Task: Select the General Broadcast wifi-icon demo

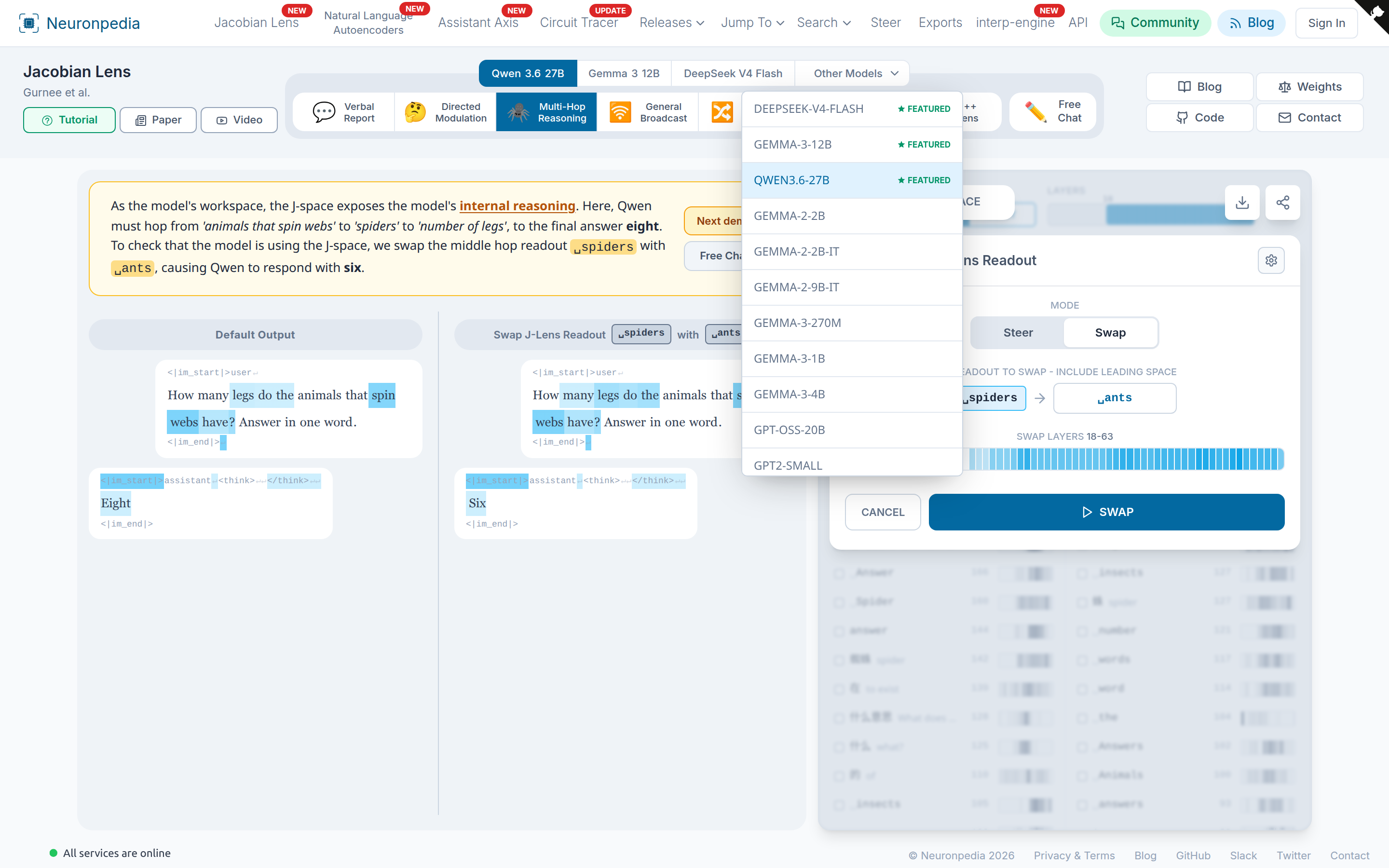Action: (x=647, y=112)
